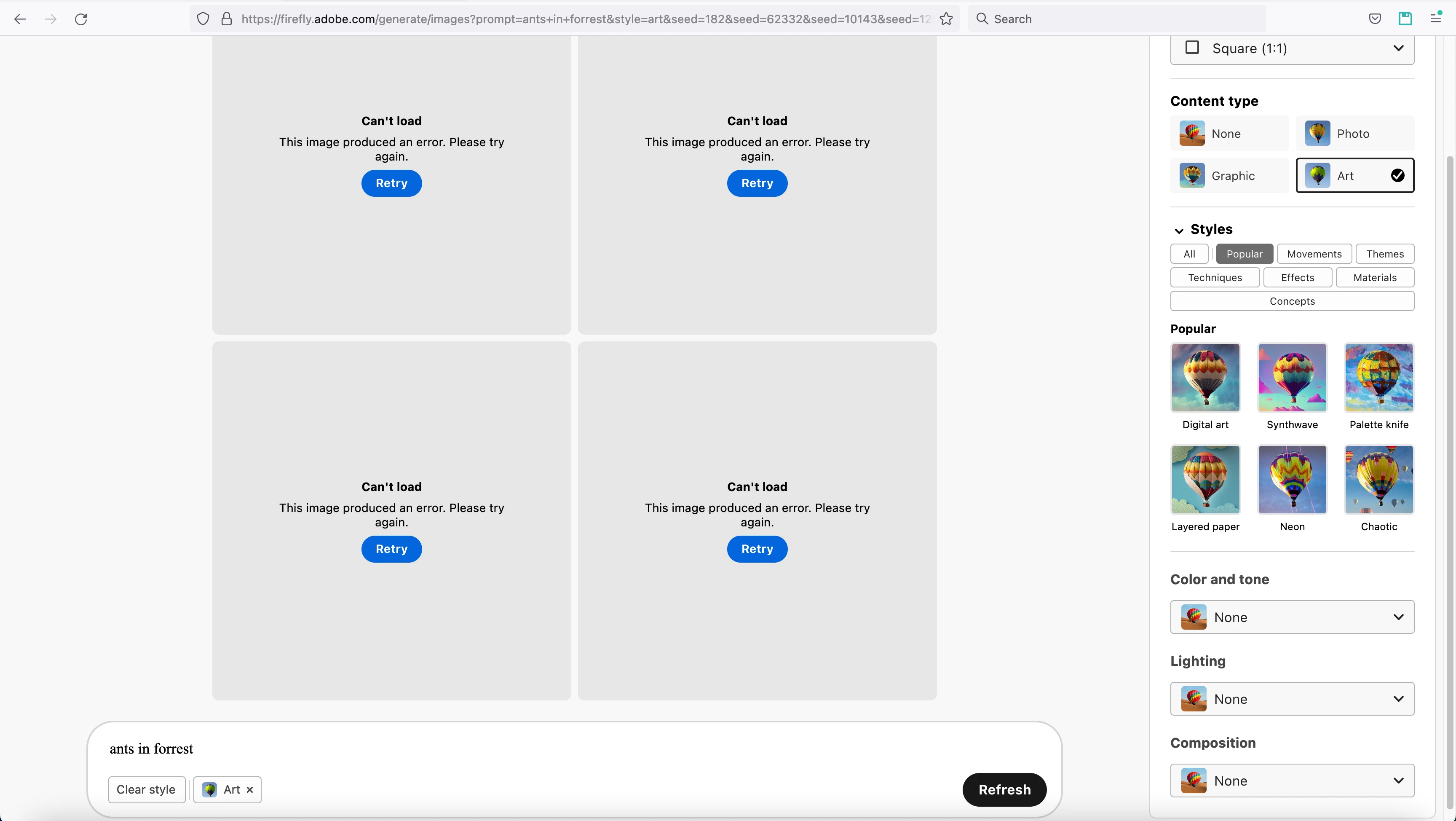Open the Square (1:1) aspect ratio dropdown

(1292, 48)
